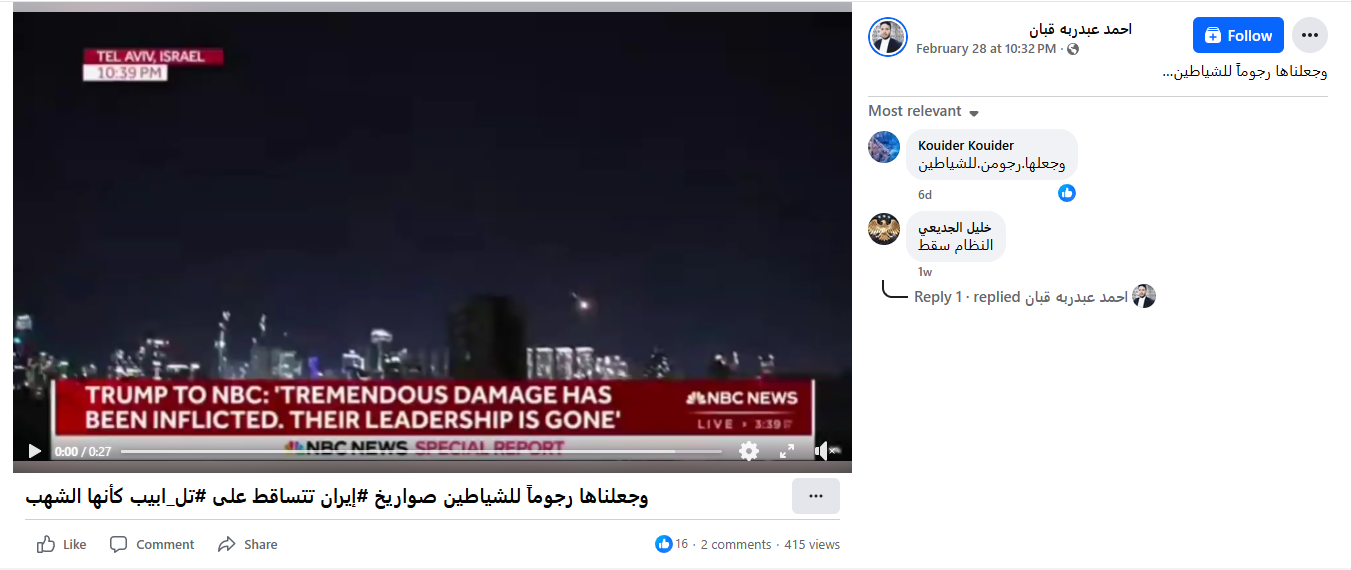Open the post author's profile picture

tap(887, 37)
